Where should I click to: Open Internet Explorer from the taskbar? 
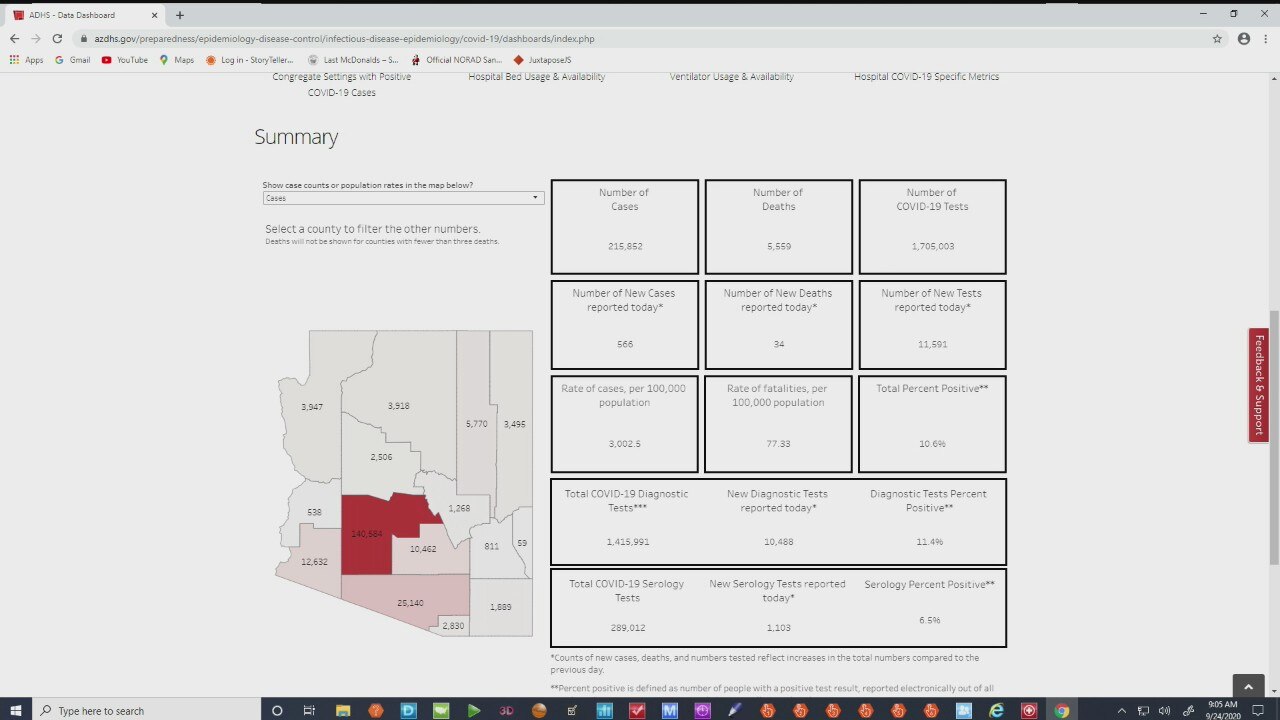[996, 710]
